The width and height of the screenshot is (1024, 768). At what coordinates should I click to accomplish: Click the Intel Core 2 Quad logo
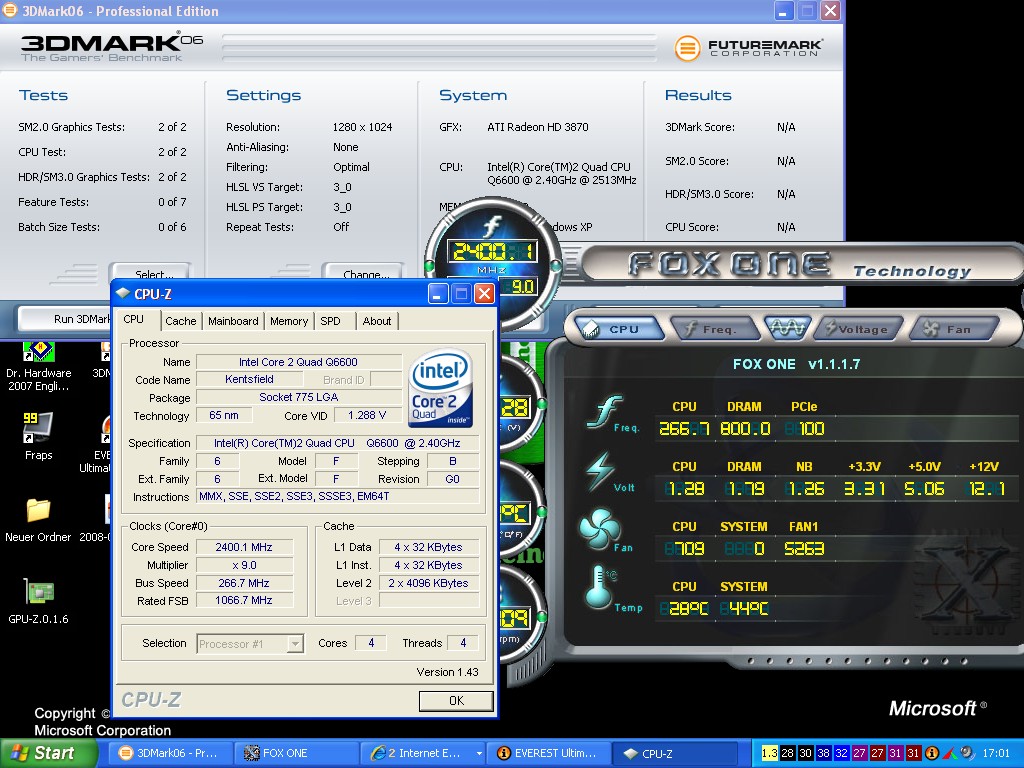tap(441, 389)
